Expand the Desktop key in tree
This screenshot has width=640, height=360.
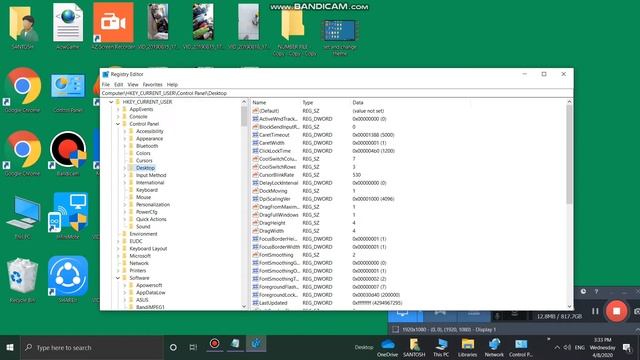click(x=124, y=168)
